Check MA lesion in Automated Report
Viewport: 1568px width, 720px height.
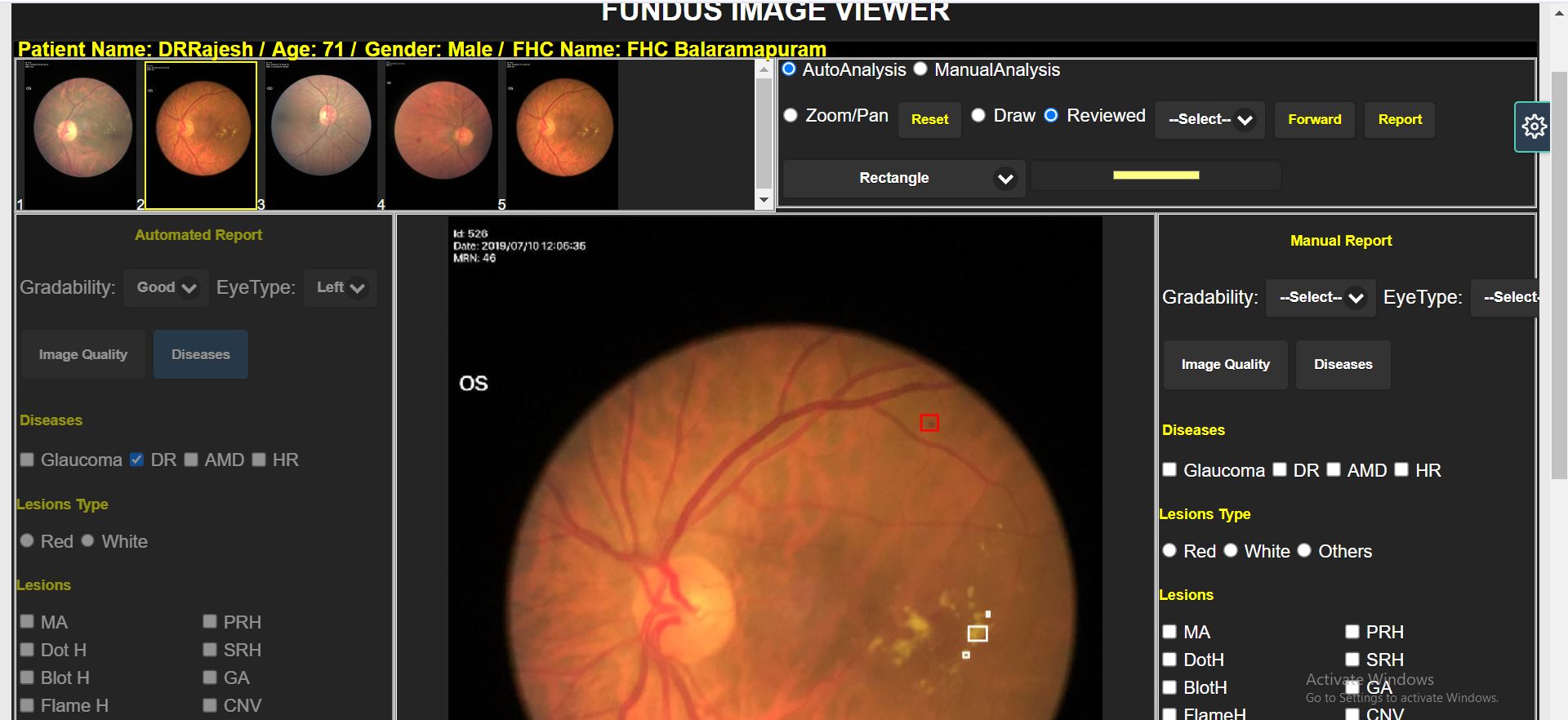pyautogui.click(x=27, y=621)
